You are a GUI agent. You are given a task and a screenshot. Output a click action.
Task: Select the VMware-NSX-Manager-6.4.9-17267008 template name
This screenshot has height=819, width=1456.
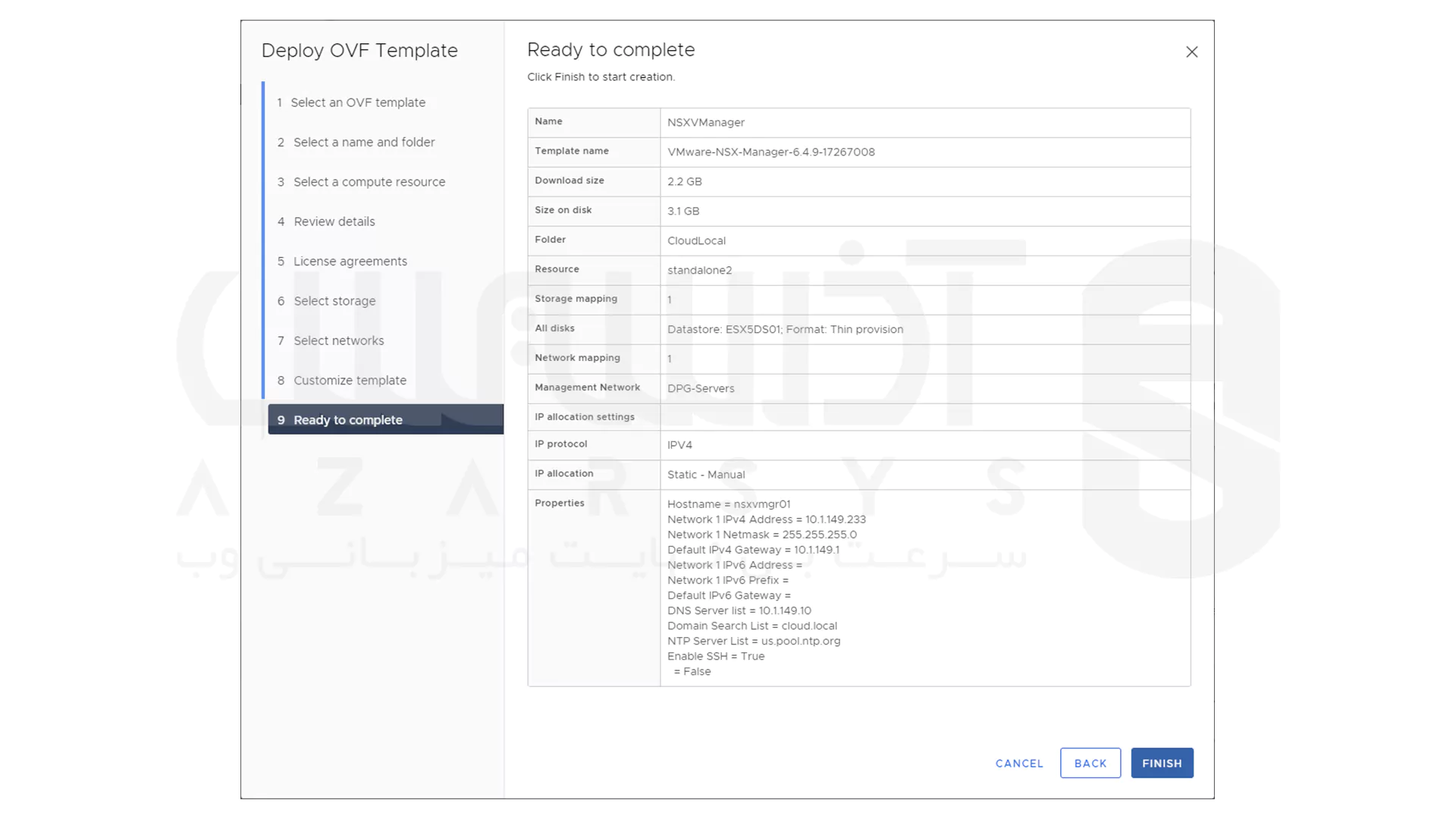(x=770, y=152)
